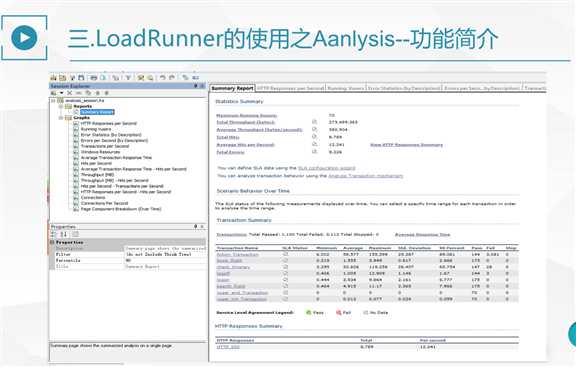Viewport: 576px width, 367px height.
Task: Open the Maximum Running Vusers link
Action: tap(246, 116)
